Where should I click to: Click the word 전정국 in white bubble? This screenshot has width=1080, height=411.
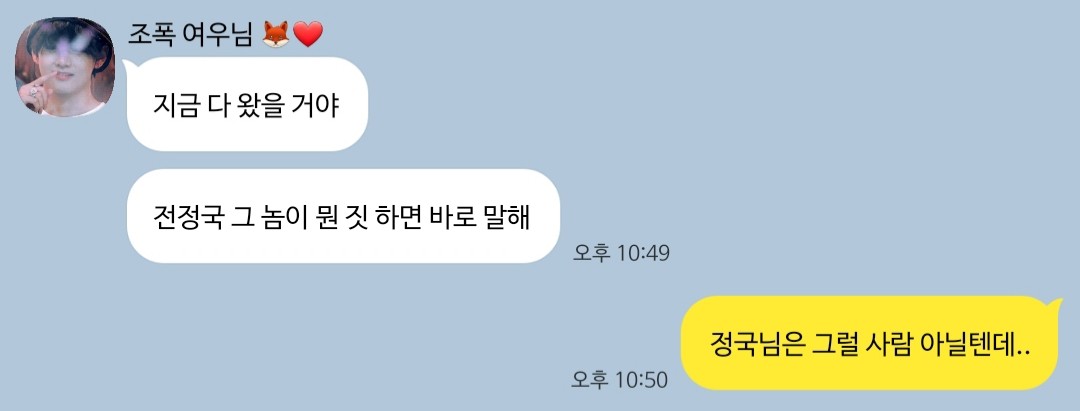click(189, 216)
